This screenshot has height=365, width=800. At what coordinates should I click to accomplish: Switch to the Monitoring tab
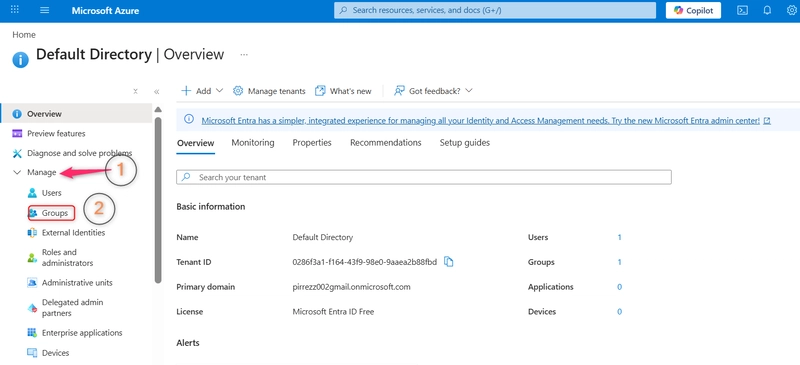coord(253,143)
